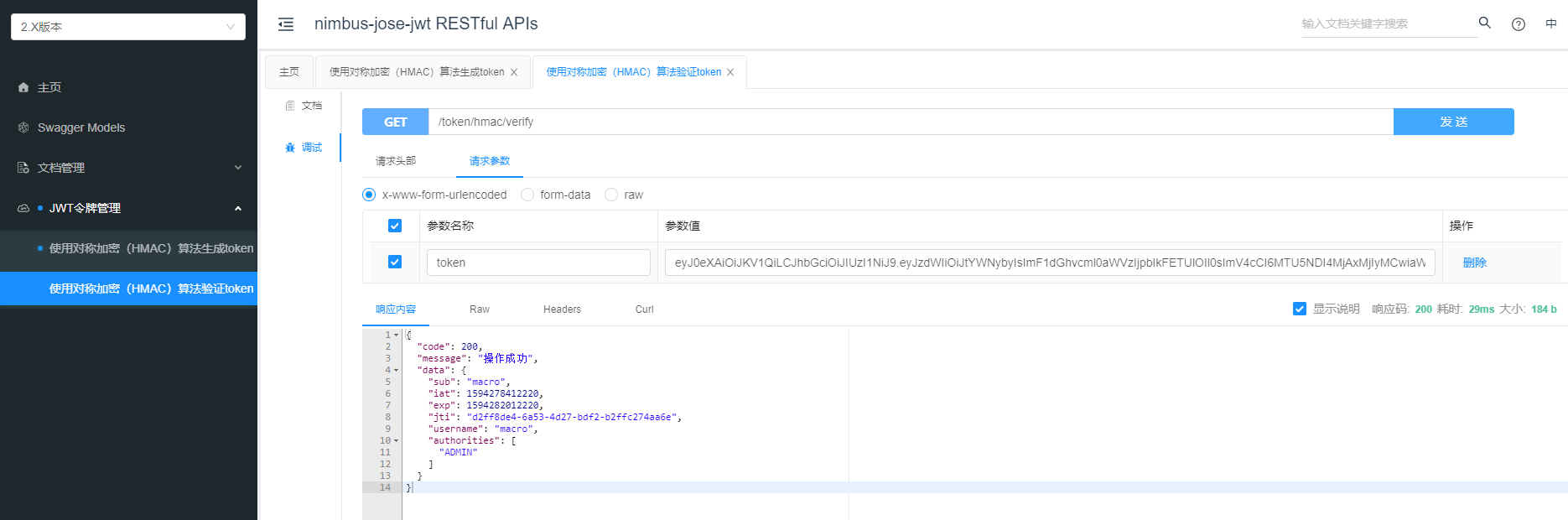
Task: Open the 响应内容 tab
Action: [396, 309]
